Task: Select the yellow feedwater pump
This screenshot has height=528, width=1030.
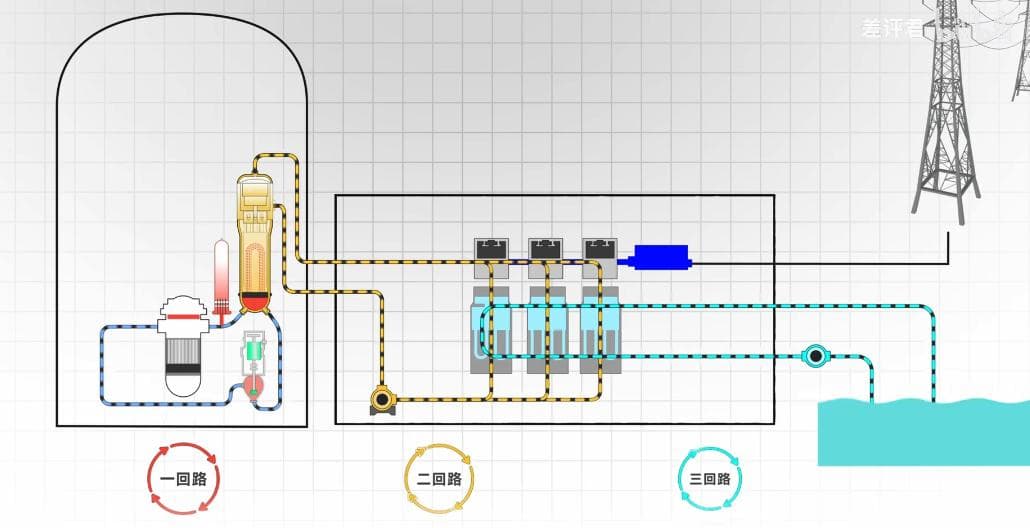Action: 381,400
